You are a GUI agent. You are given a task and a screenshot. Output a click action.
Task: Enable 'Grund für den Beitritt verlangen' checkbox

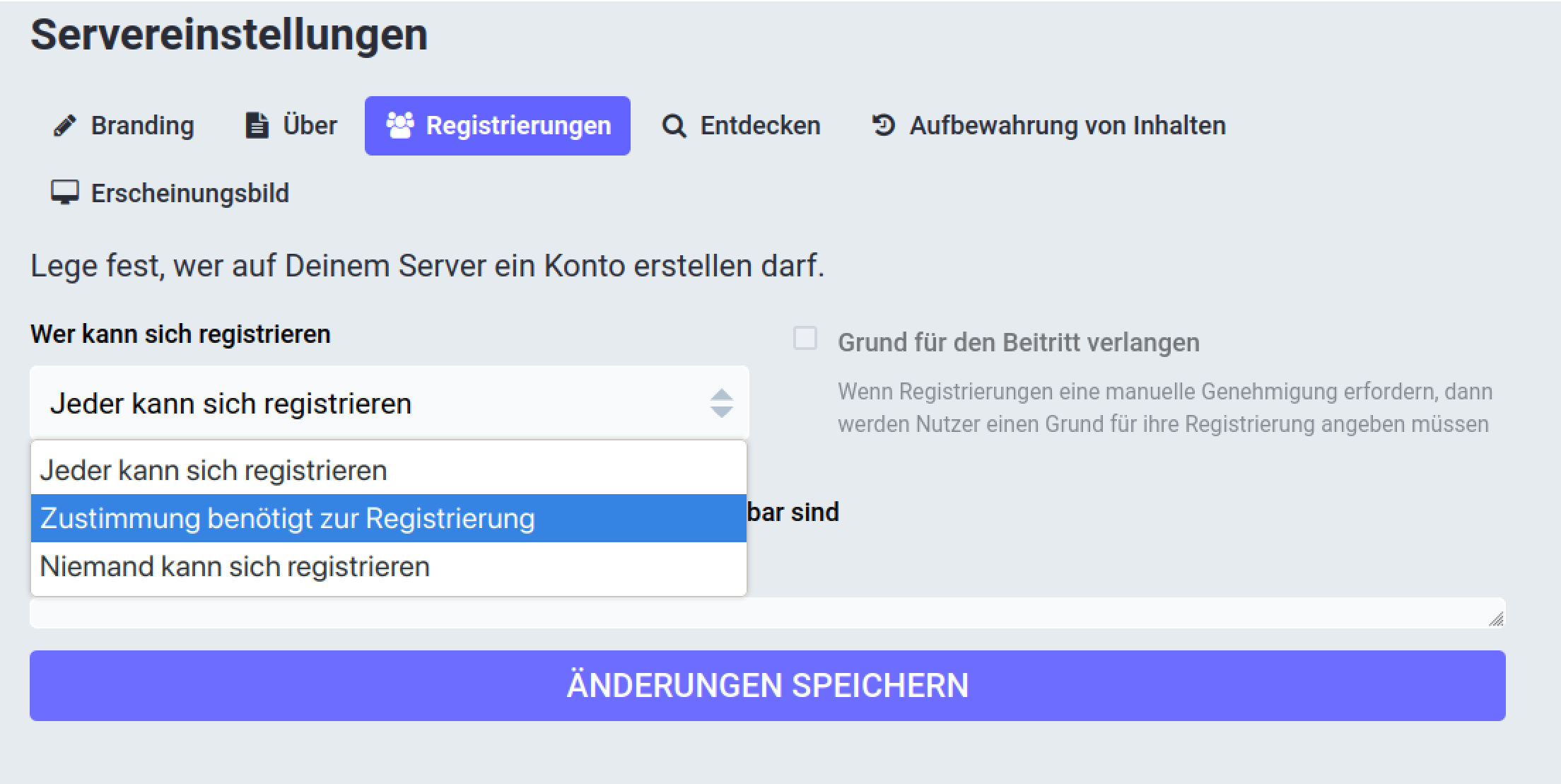[x=805, y=339]
